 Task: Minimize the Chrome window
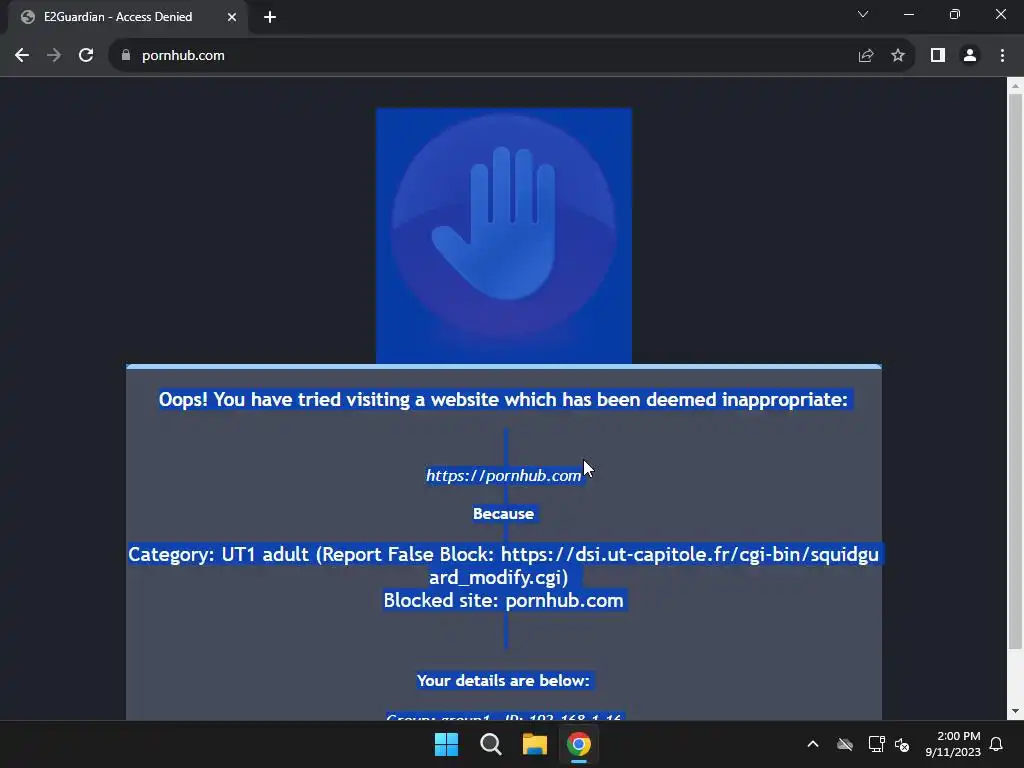(x=909, y=14)
